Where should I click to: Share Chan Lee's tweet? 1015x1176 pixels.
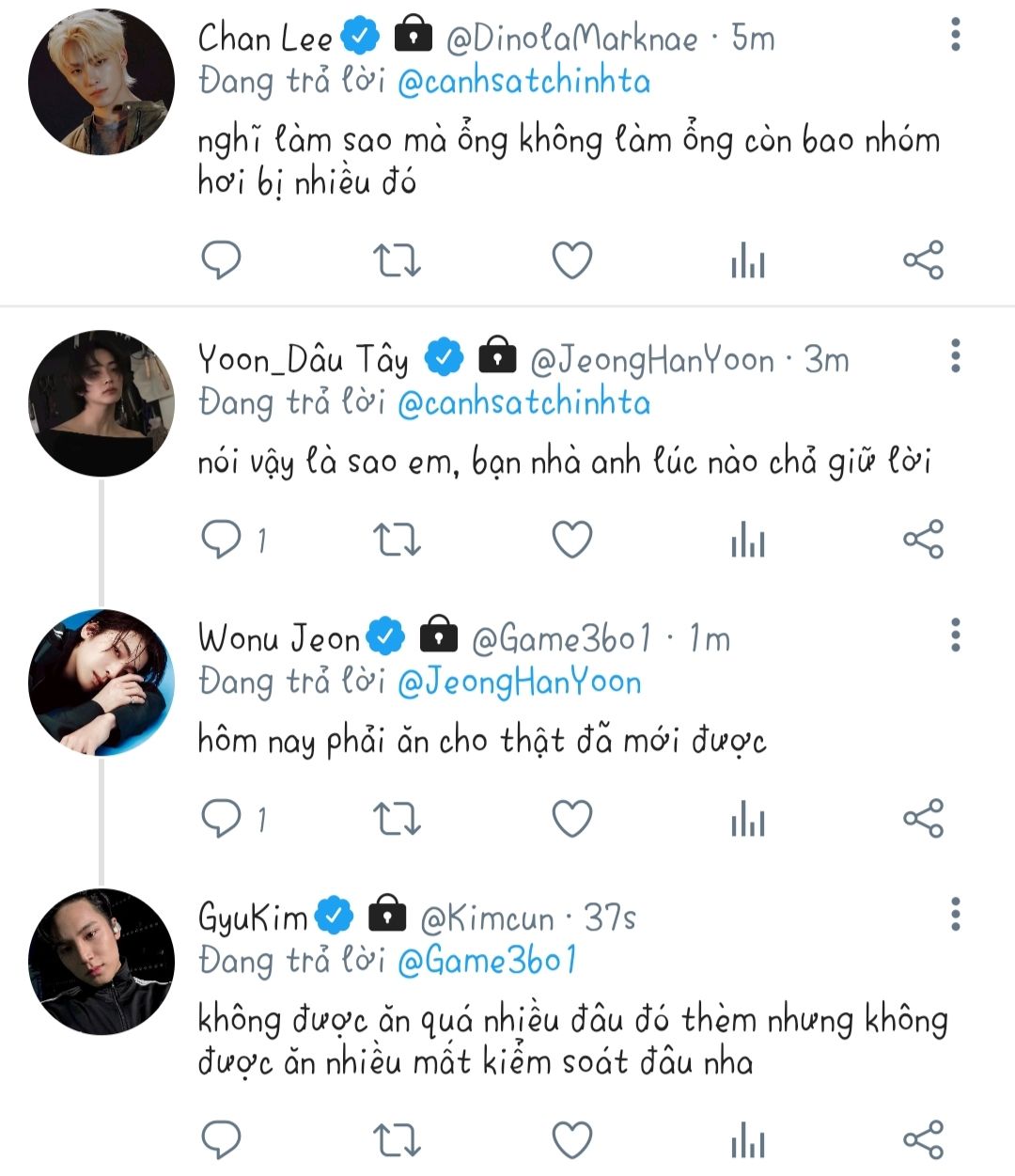pyautogui.click(x=923, y=260)
